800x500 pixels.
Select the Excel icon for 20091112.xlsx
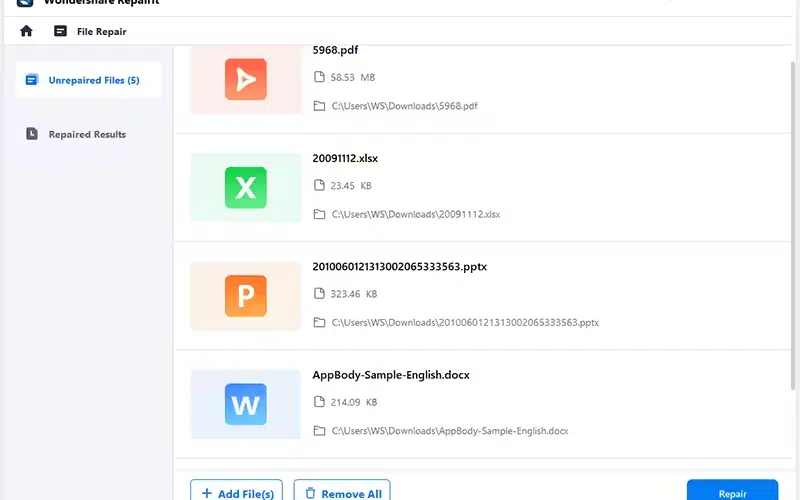click(245, 187)
